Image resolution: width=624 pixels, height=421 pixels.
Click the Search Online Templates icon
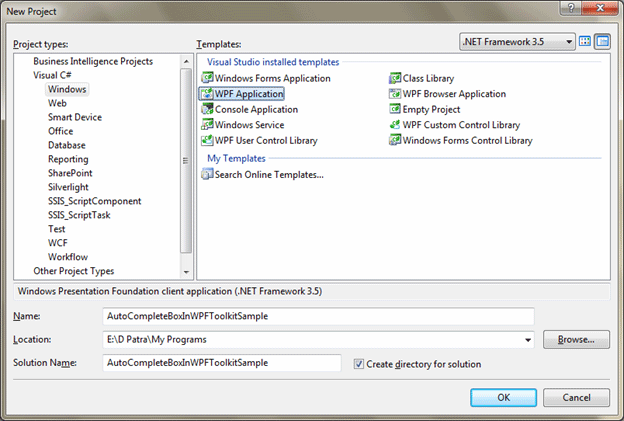(x=207, y=174)
